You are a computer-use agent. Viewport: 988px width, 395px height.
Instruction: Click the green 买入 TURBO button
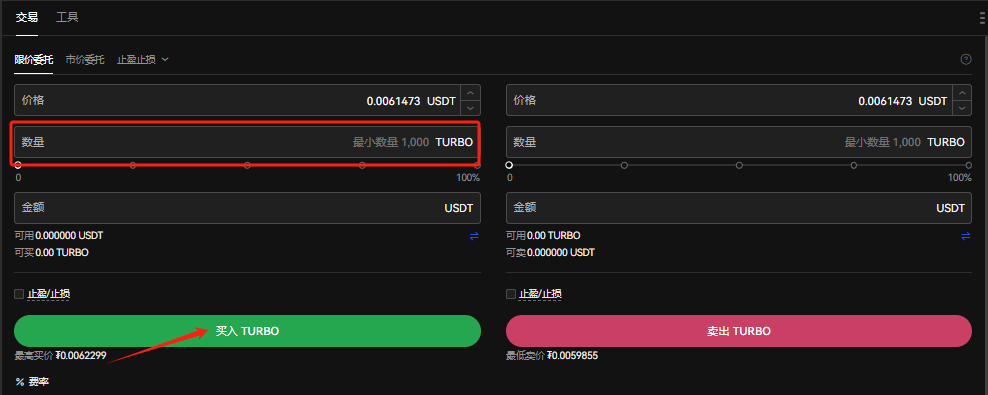[x=248, y=331]
